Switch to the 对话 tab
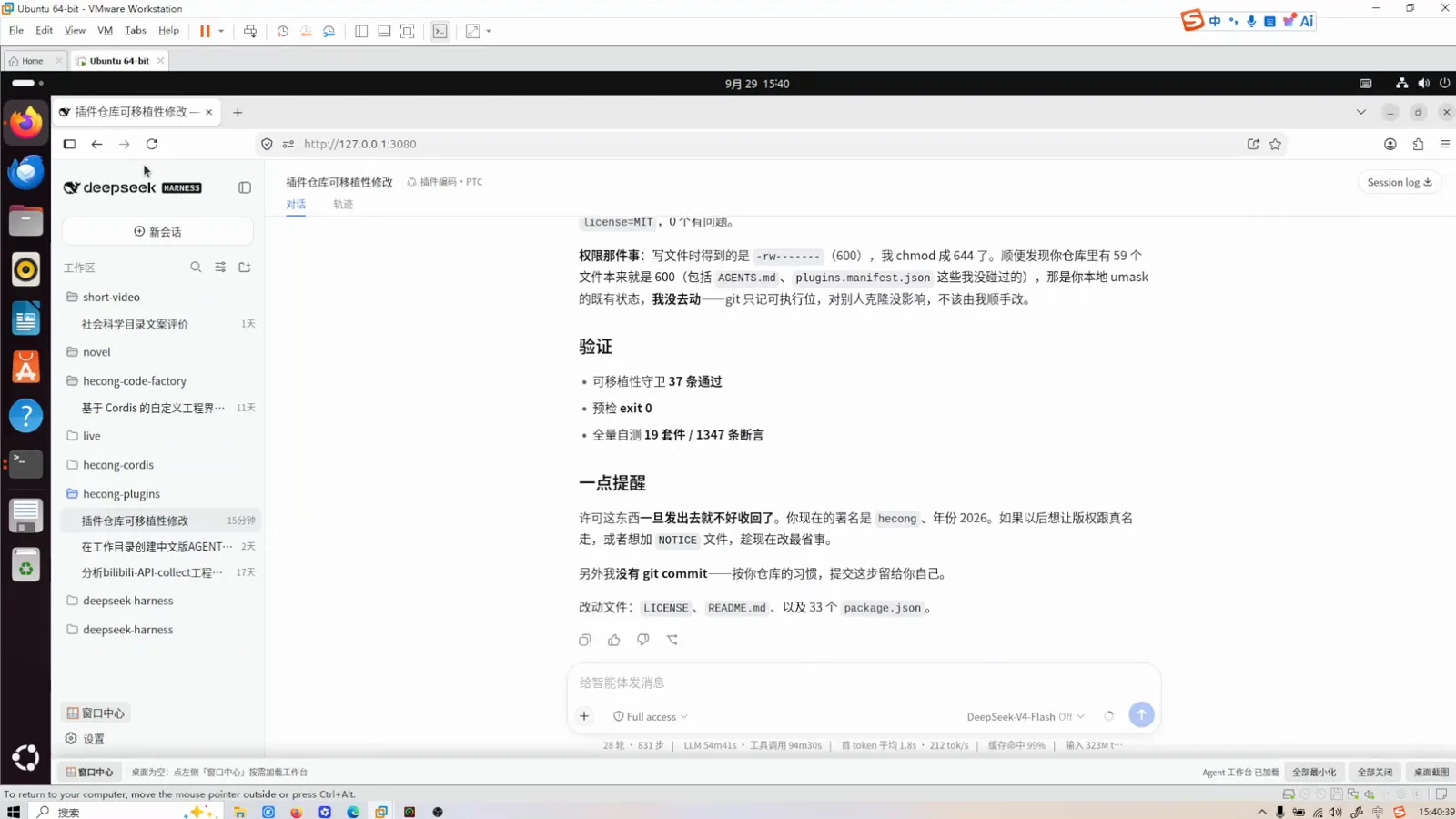1456x819 pixels. pyautogui.click(x=296, y=205)
